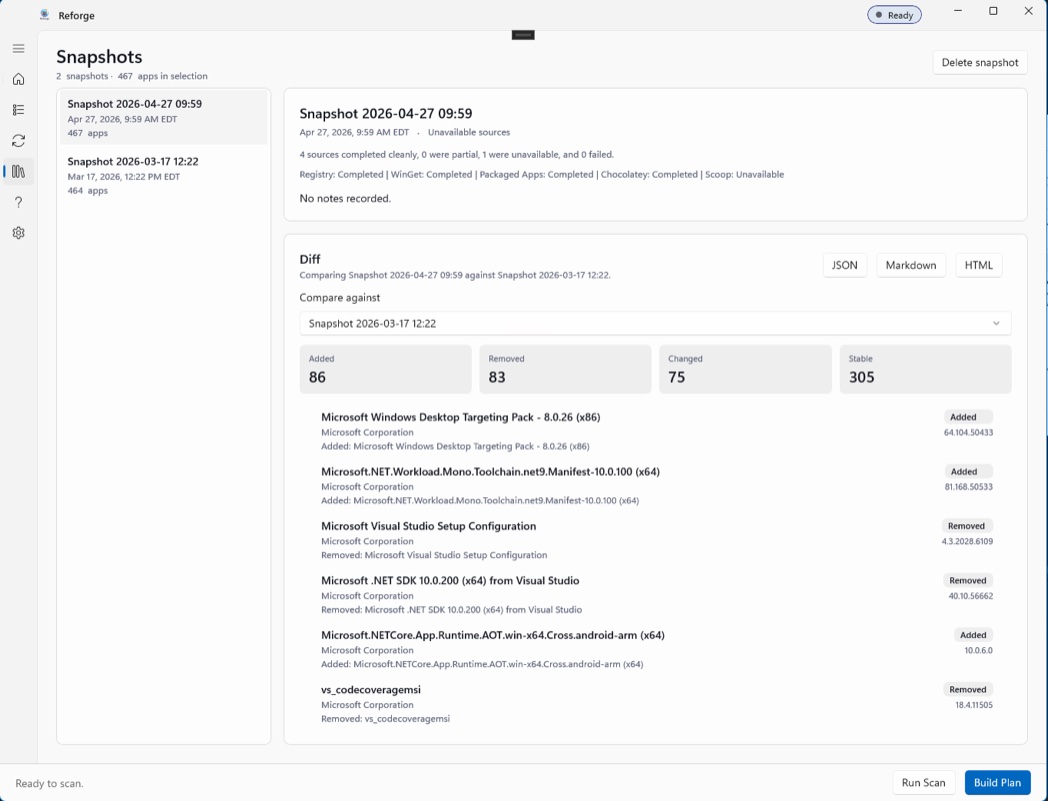Viewport: 1048px width, 801px height.
Task: Click version 40.10.56662 value
Action: click(970, 596)
